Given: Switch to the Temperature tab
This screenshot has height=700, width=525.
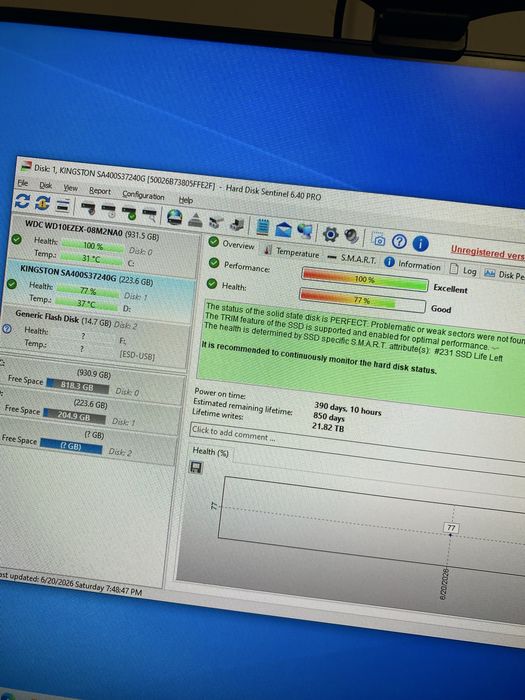Looking at the screenshot, I should (x=291, y=251).
